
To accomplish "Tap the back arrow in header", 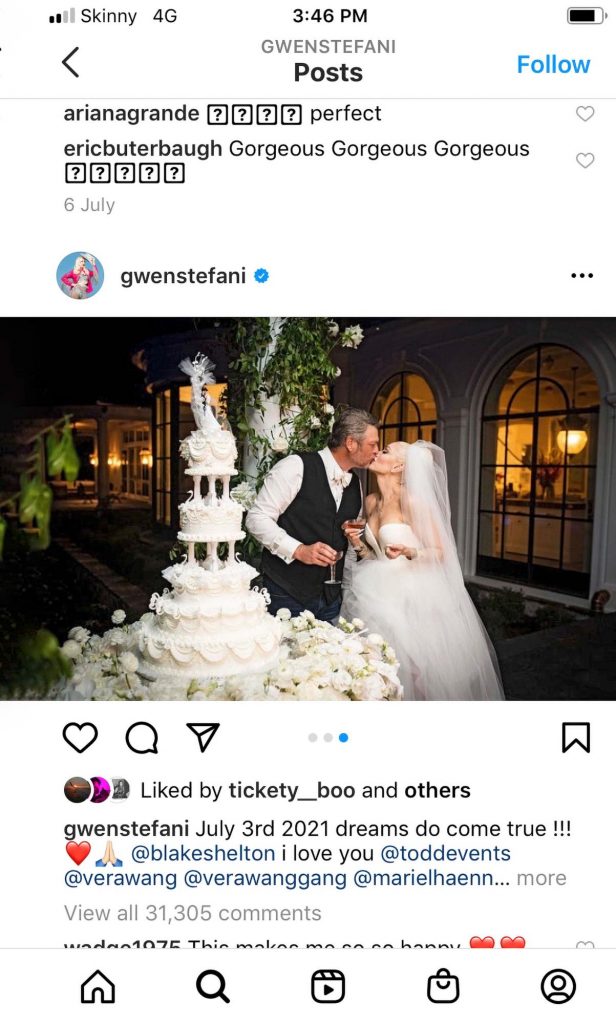I will point(71,63).
